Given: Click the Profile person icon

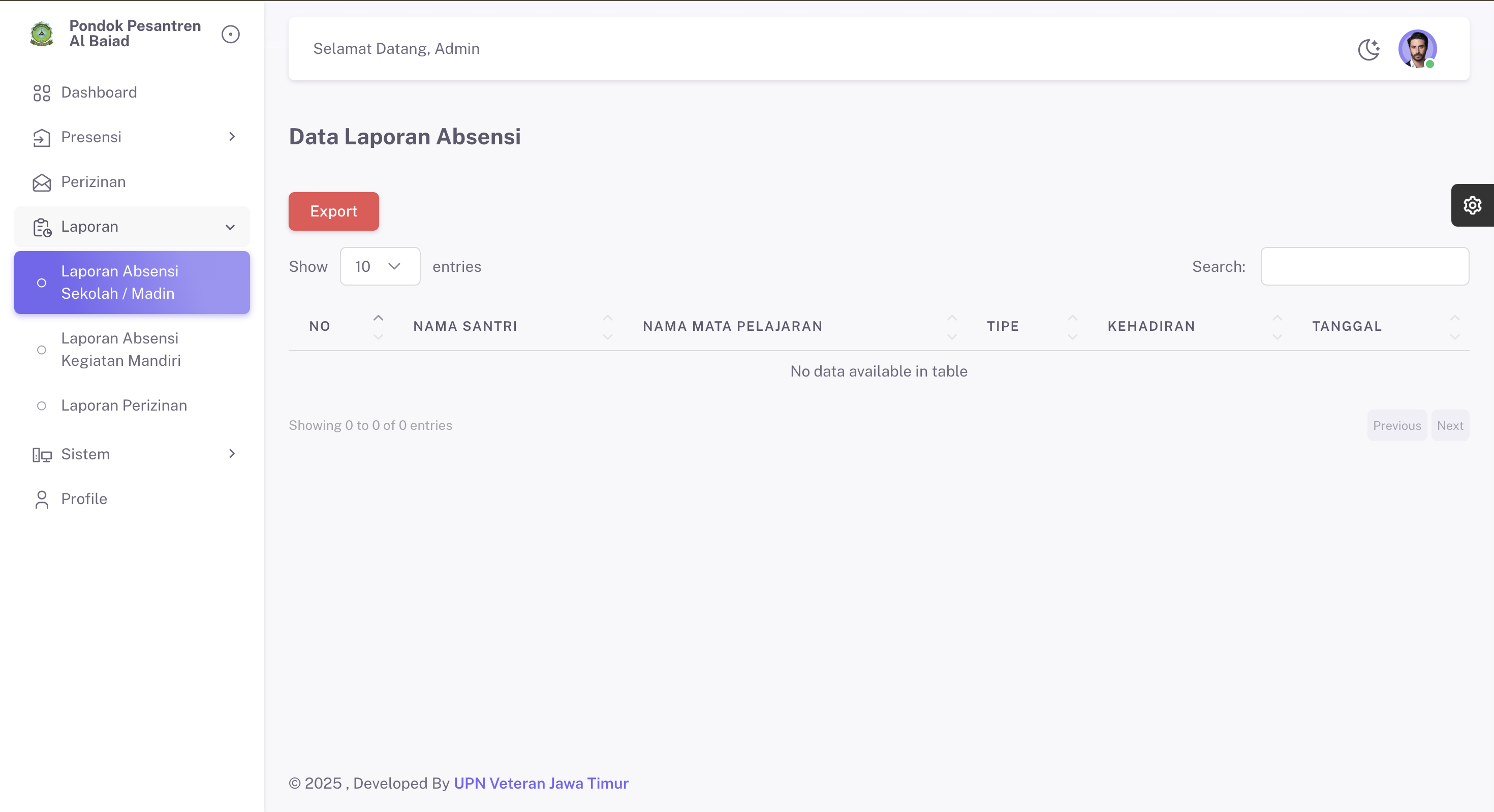Looking at the screenshot, I should 41,499.
